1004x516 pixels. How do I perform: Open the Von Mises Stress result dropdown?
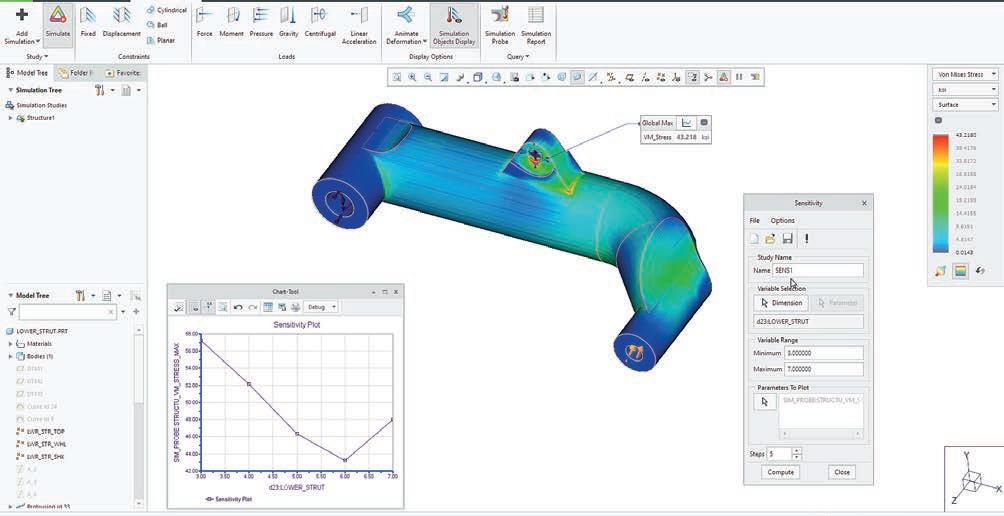[966, 75]
